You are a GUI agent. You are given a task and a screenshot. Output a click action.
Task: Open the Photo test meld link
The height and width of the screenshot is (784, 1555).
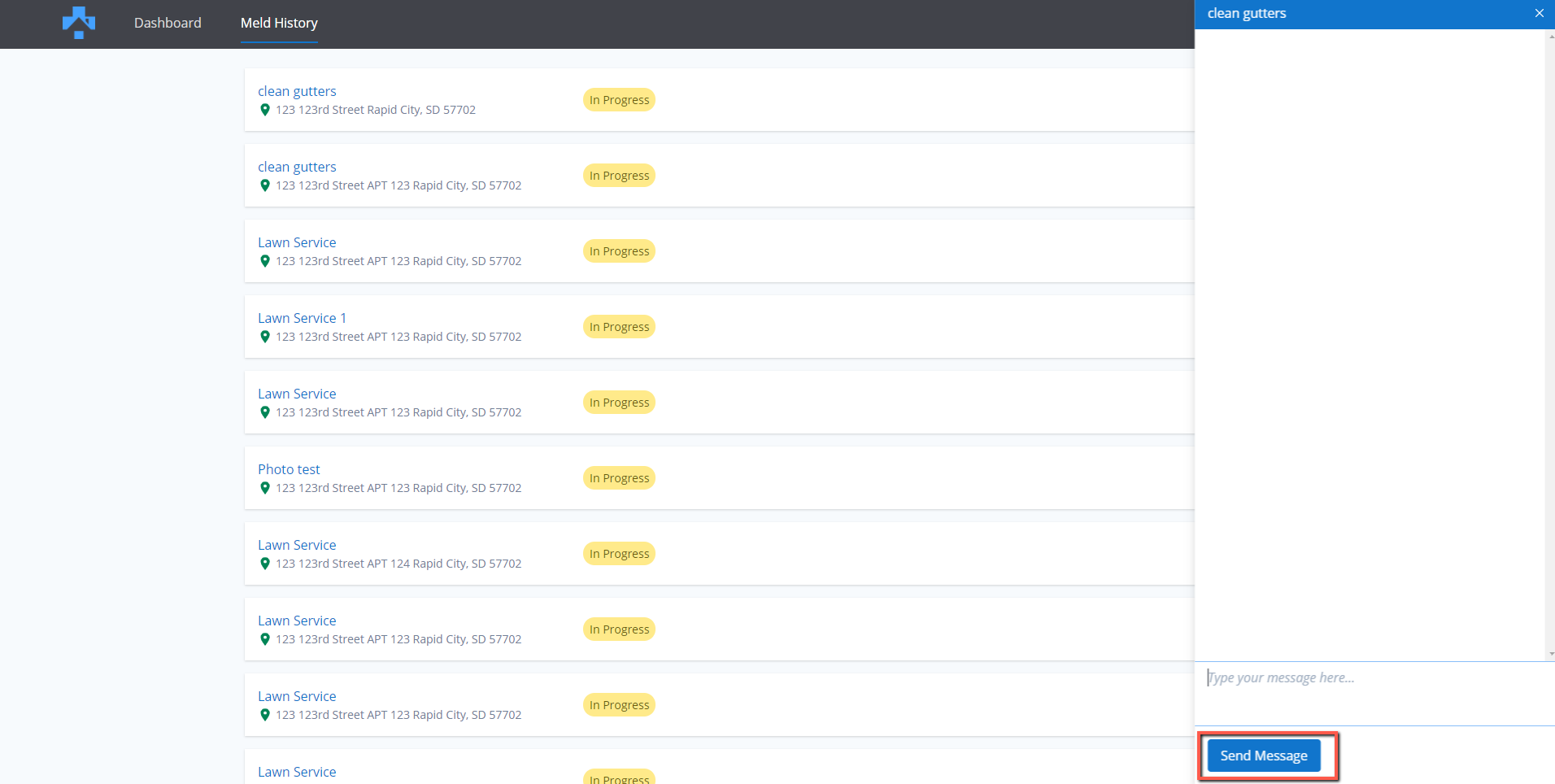pyautogui.click(x=289, y=469)
